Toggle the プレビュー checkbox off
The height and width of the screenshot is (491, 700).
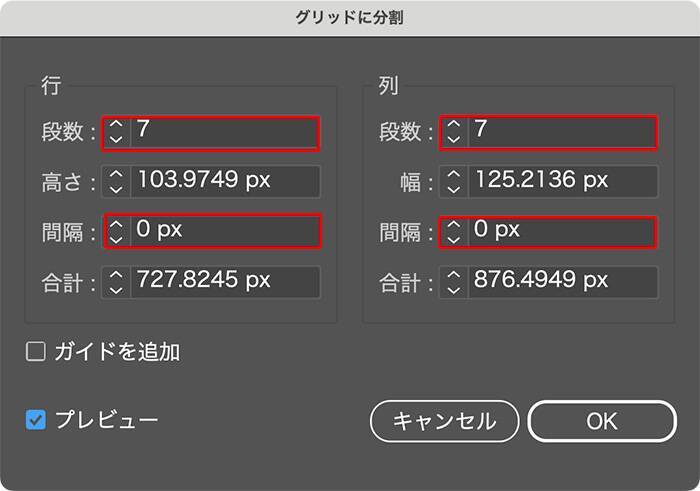[36, 420]
